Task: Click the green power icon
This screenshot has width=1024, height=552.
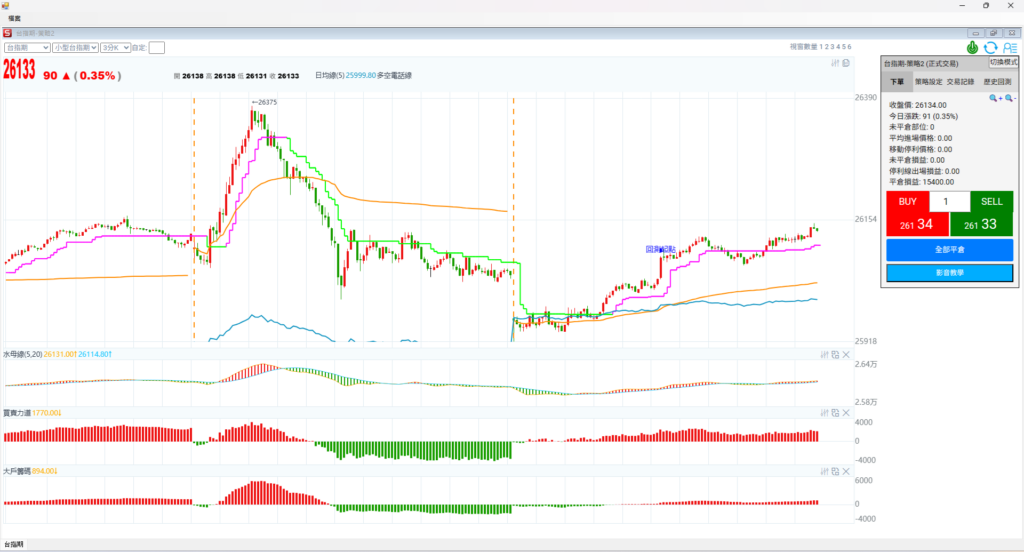Action: pyautogui.click(x=973, y=47)
